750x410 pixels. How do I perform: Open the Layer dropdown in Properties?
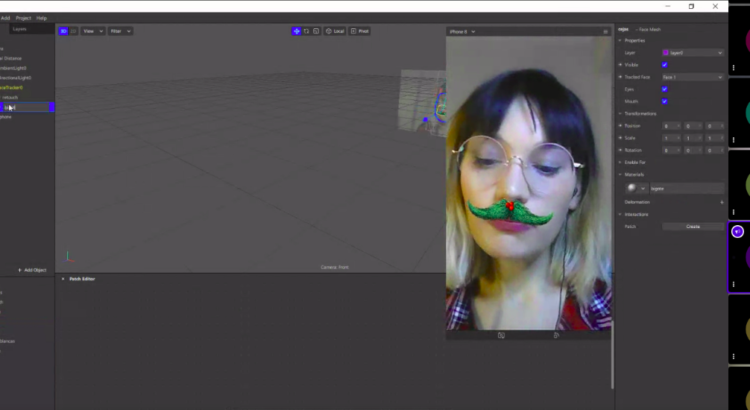click(692, 52)
